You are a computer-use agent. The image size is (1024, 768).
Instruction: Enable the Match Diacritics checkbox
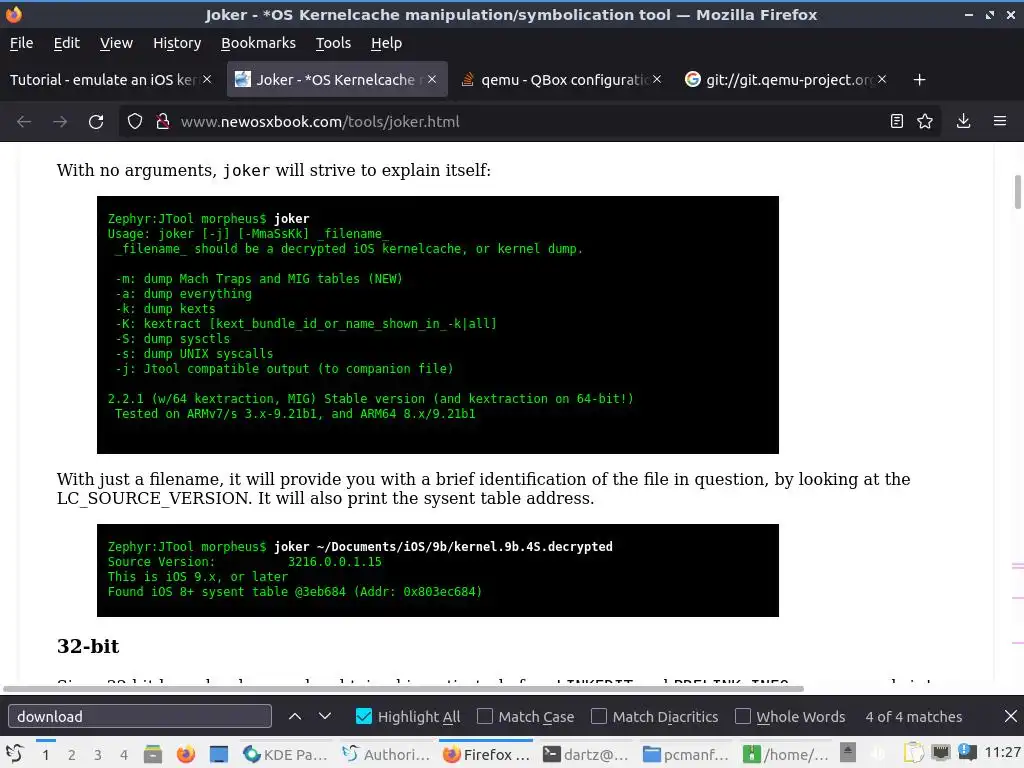pyautogui.click(x=599, y=716)
